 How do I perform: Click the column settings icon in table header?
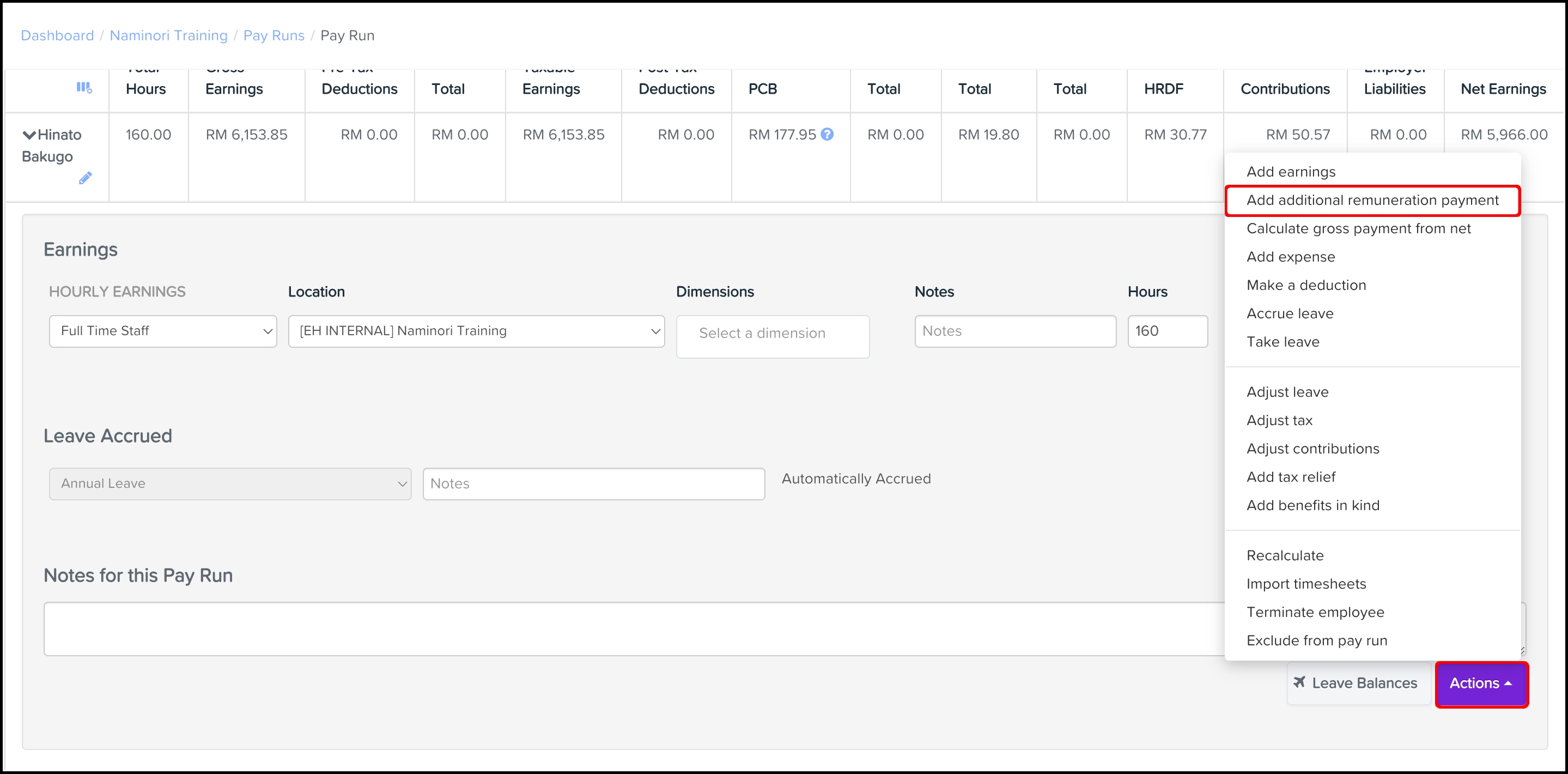click(x=84, y=88)
